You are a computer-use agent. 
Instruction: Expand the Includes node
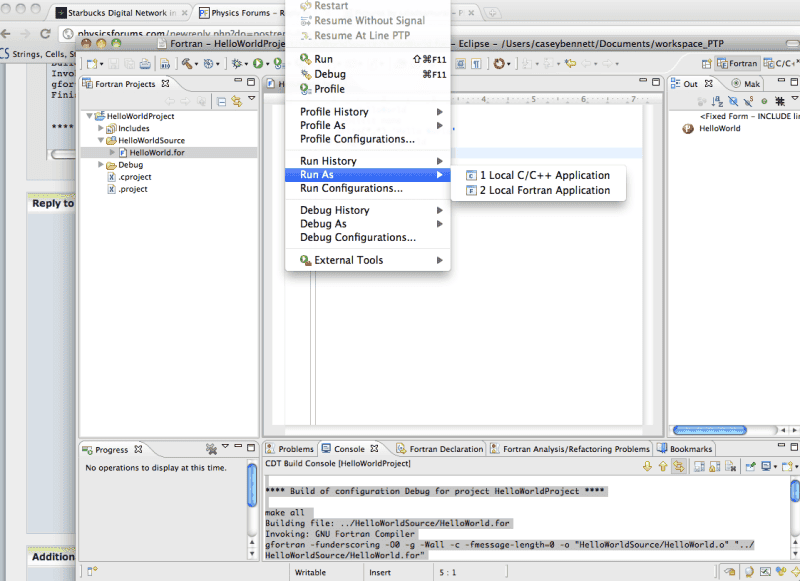pyautogui.click(x=100, y=128)
